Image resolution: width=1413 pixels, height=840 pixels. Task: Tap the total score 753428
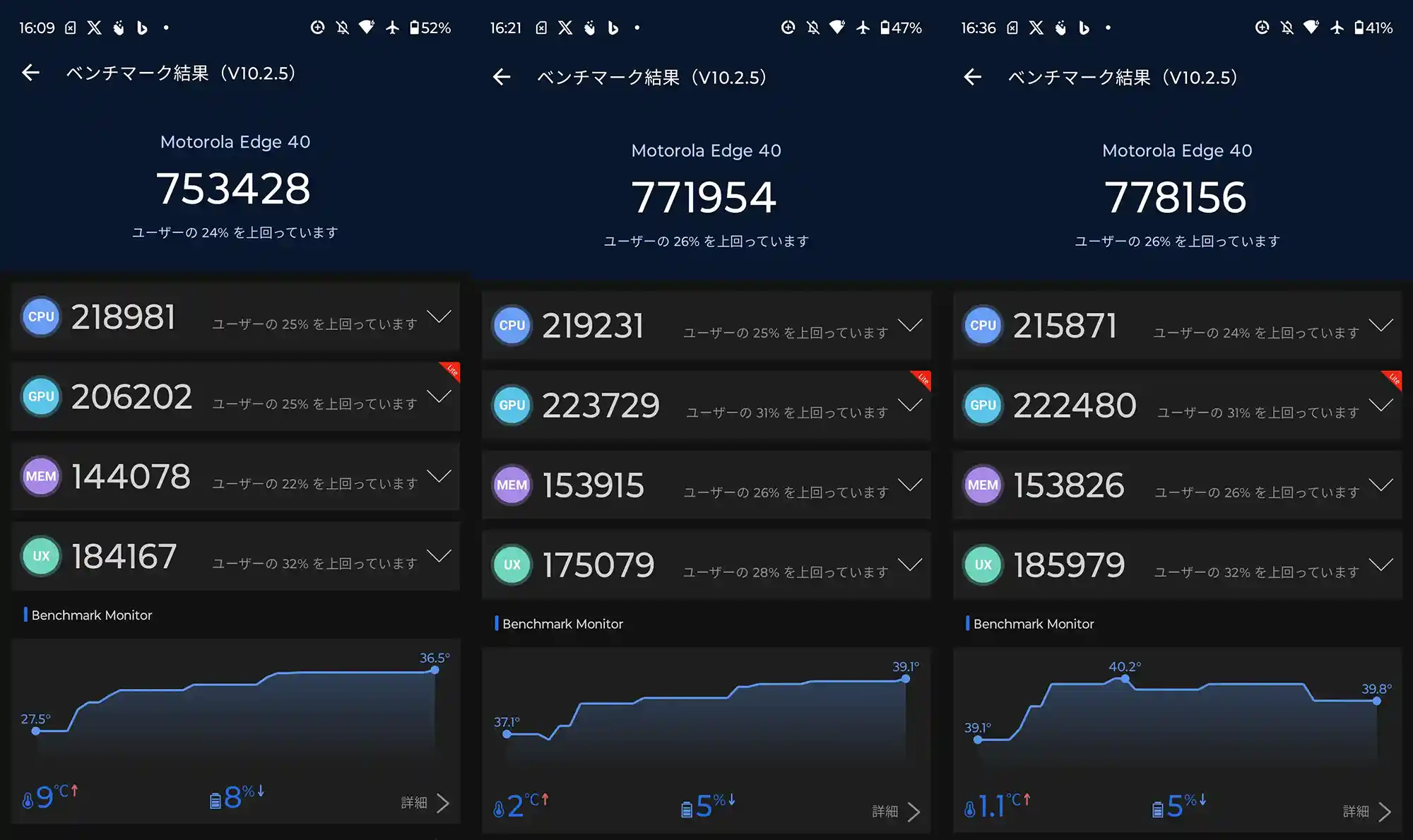pos(233,189)
